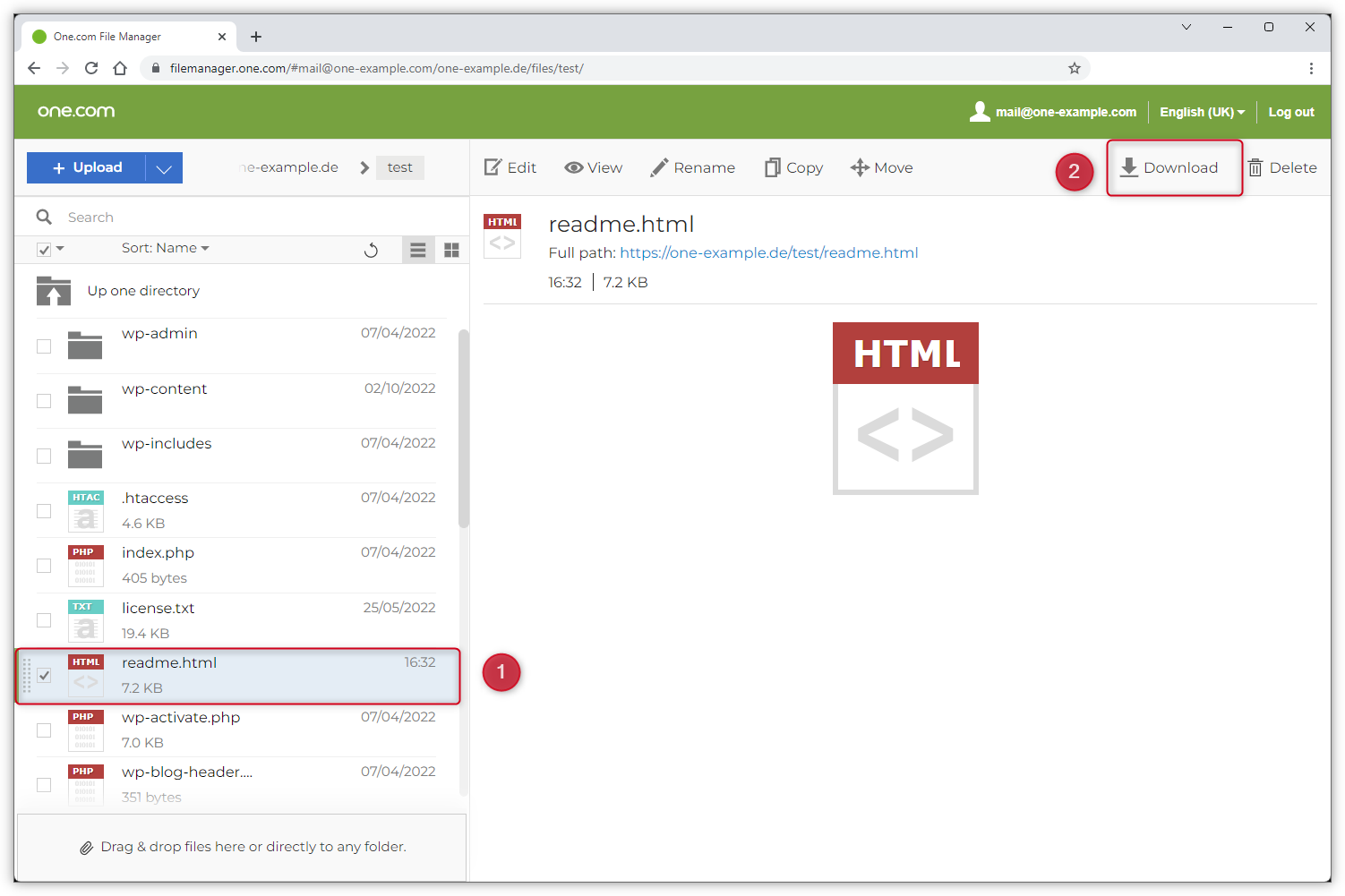The image size is (1345, 896).
Task: Expand the Upload button dropdown arrow
Action: coord(164,168)
